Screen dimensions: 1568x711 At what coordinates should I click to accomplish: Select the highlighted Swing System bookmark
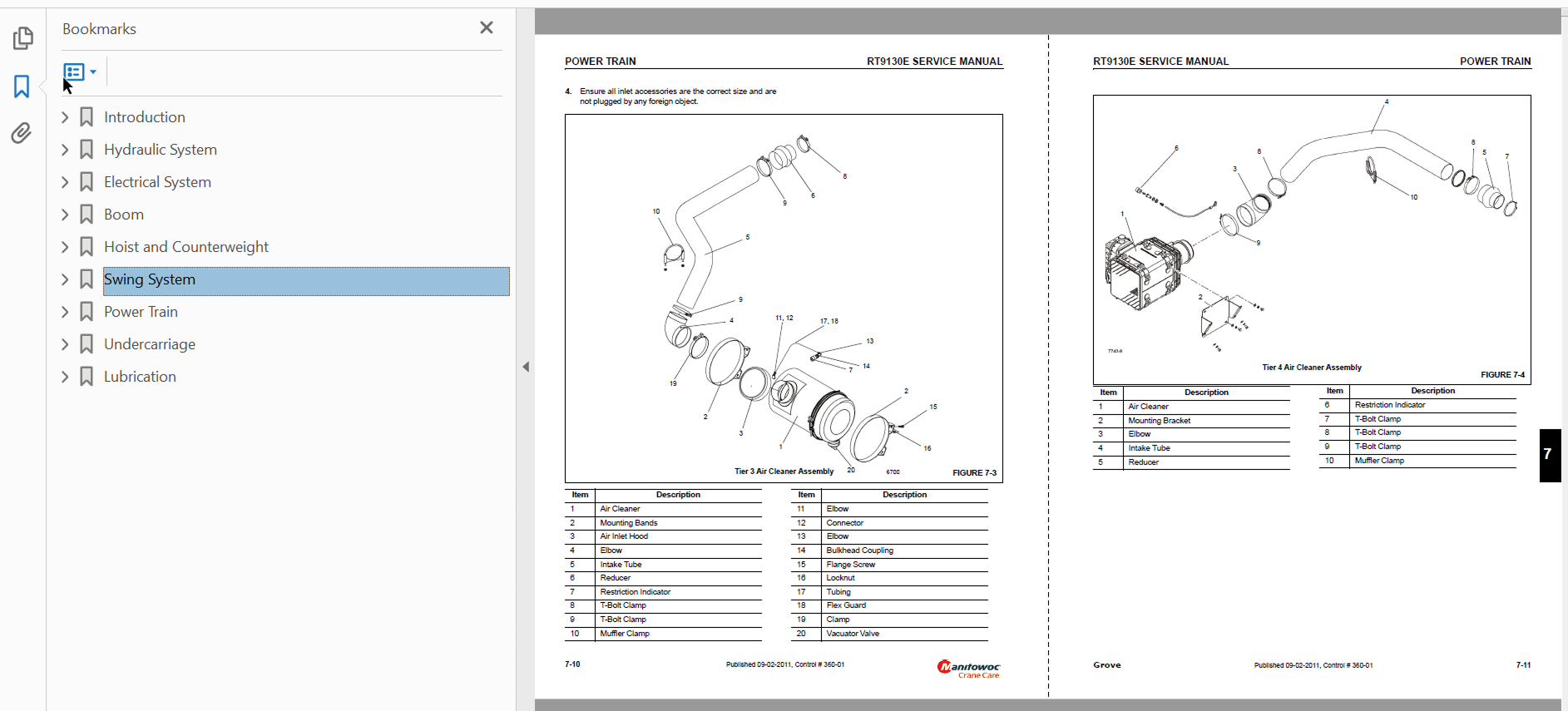click(306, 281)
